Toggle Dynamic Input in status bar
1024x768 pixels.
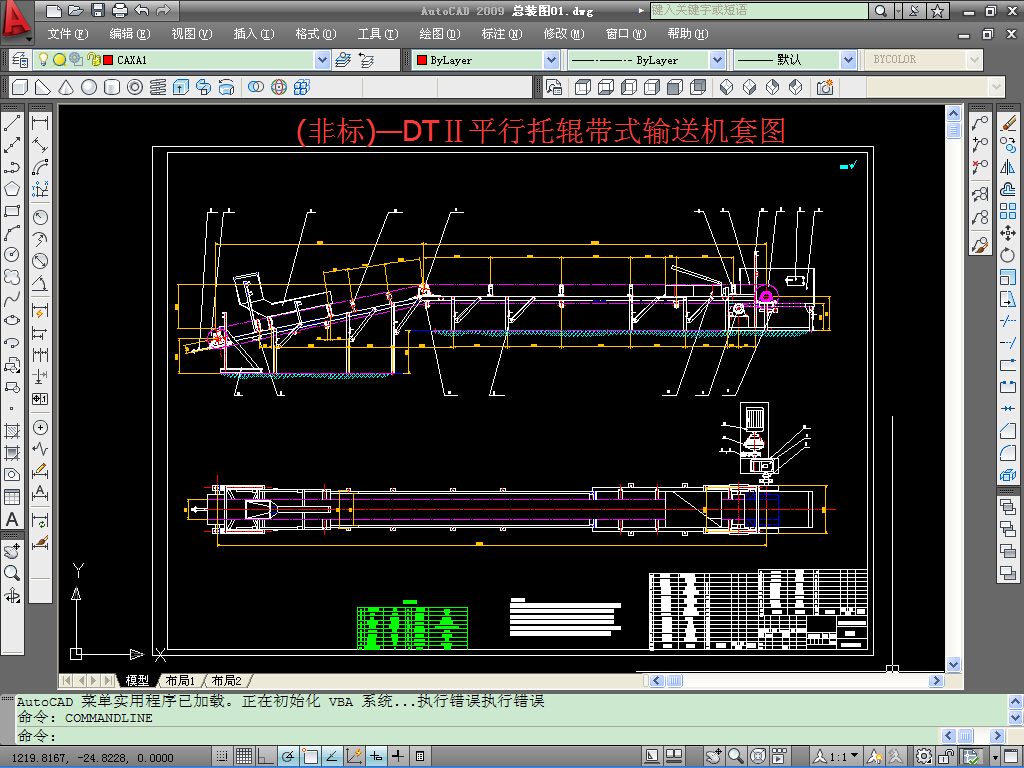click(x=376, y=756)
